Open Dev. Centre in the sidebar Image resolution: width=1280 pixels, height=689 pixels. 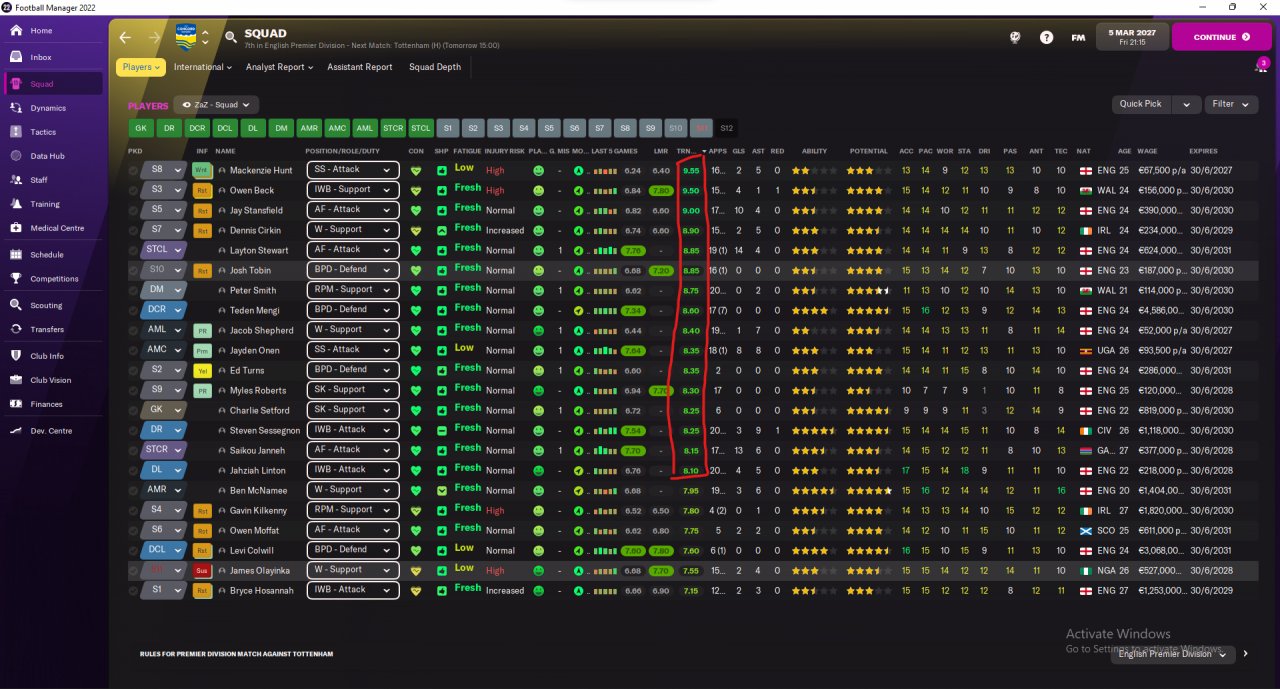(x=53, y=431)
